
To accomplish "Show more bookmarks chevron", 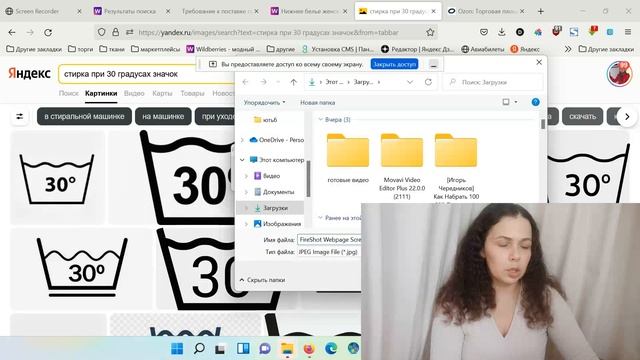I will (x=568, y=49).
